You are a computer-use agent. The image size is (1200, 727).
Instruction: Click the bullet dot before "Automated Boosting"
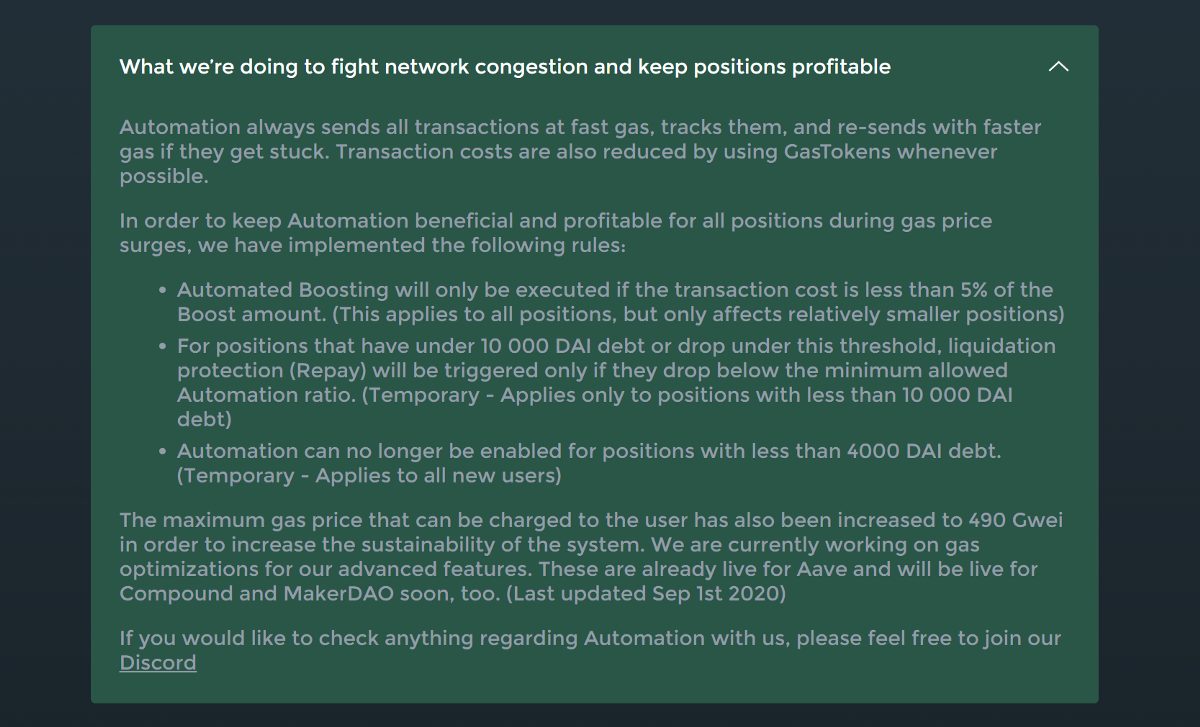(162, 291)
